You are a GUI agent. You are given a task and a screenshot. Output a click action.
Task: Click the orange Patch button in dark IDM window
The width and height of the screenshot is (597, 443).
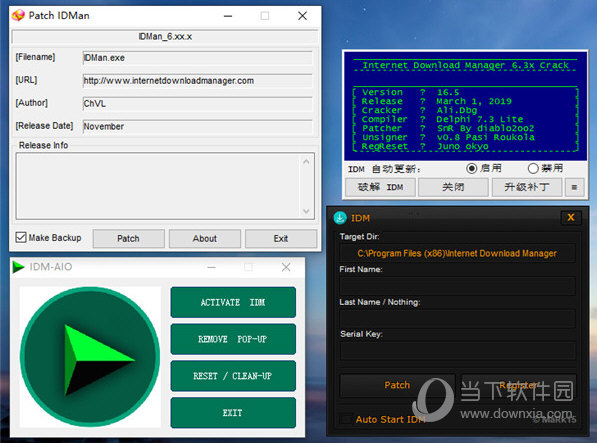(397, 385)
